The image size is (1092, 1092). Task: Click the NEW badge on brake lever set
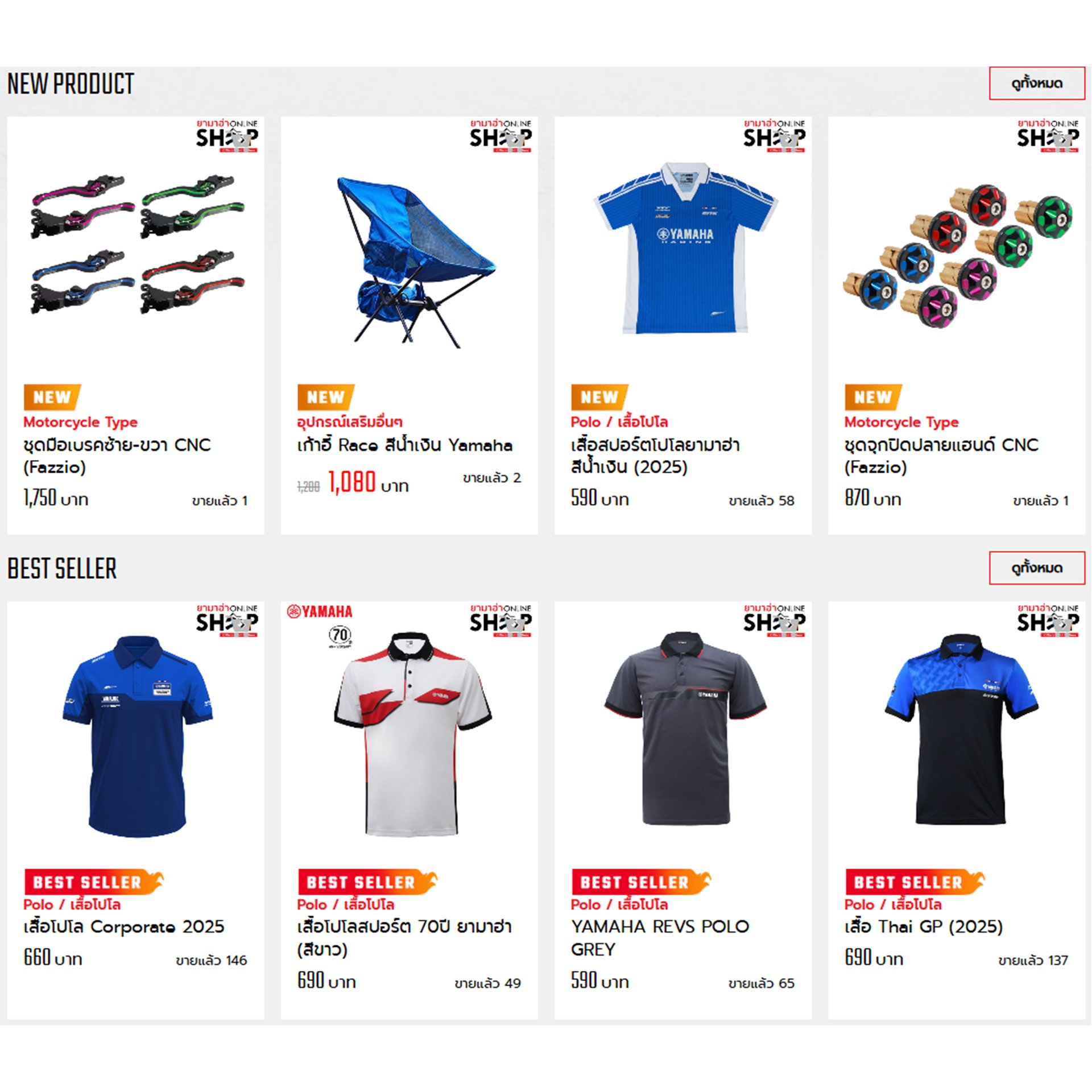52,397
